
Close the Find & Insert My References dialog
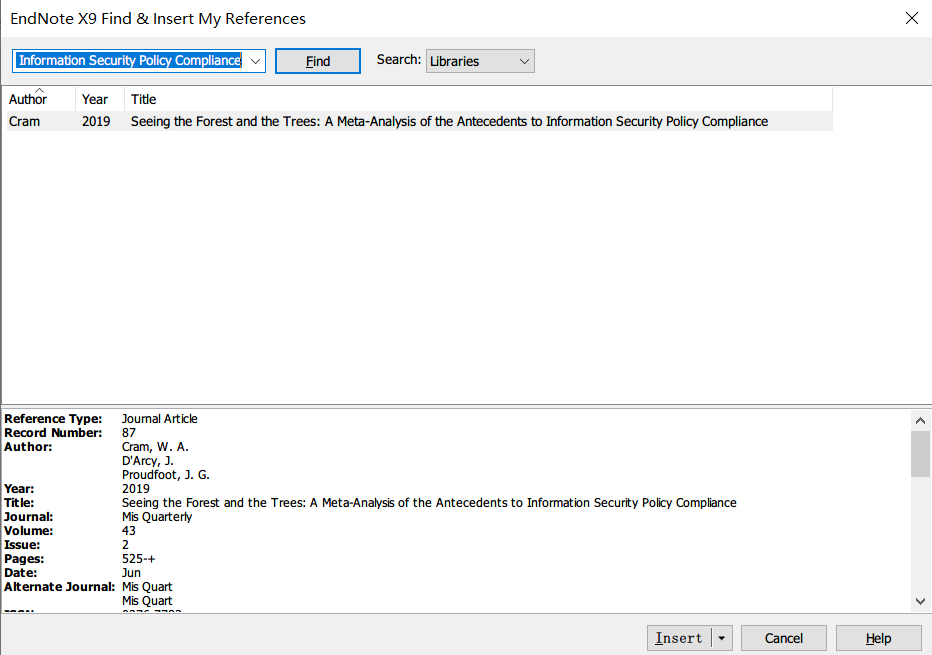(x=911, y=17)
